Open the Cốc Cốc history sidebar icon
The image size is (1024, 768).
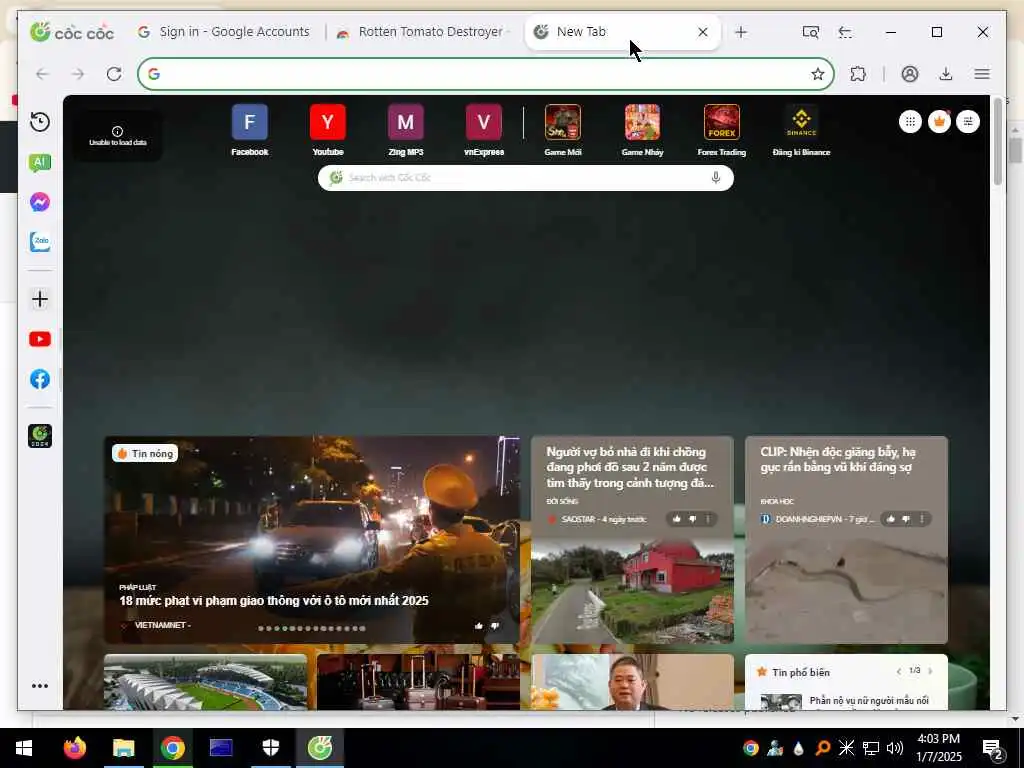click(40, 122)
